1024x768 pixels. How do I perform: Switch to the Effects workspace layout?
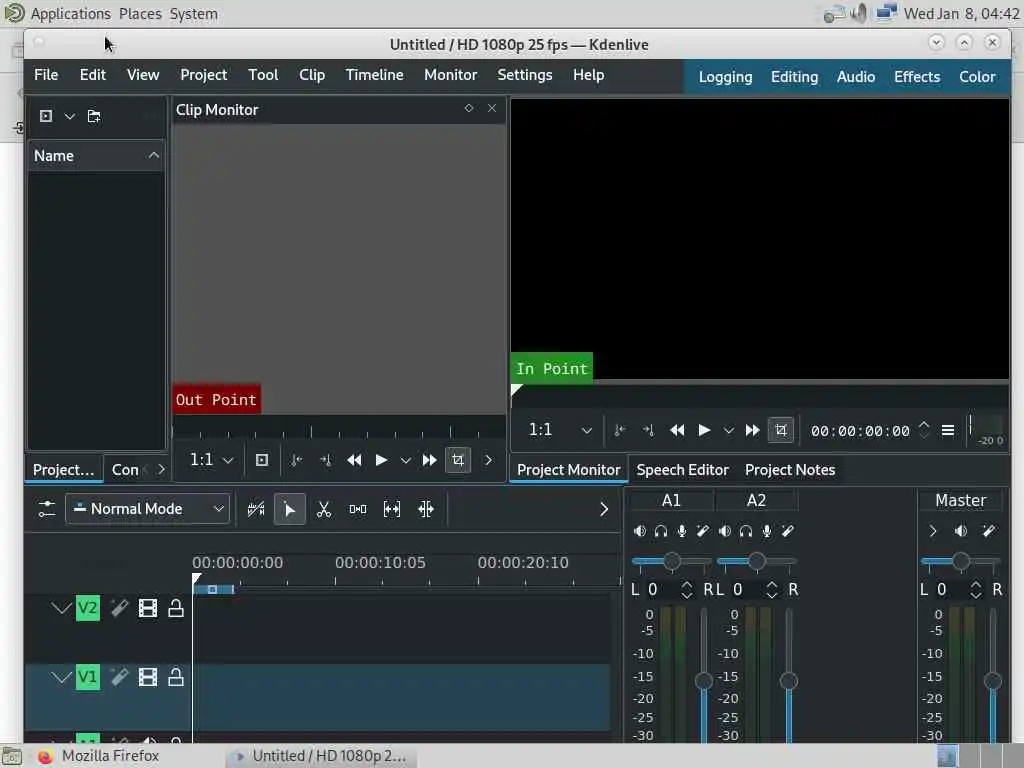(x=917, y=77)
